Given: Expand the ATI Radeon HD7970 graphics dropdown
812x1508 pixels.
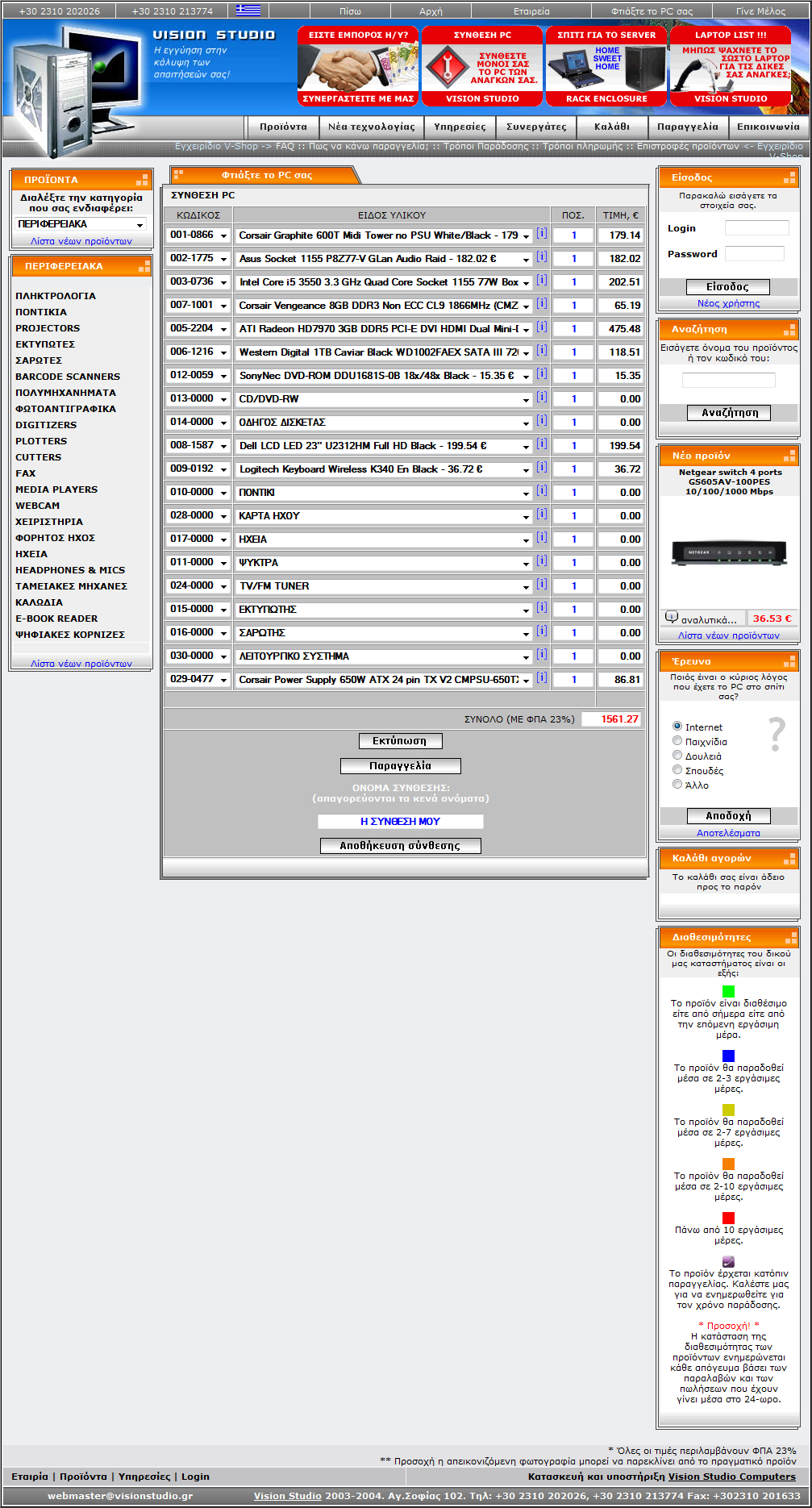Looking at the screenshot, I should [384, 329].
